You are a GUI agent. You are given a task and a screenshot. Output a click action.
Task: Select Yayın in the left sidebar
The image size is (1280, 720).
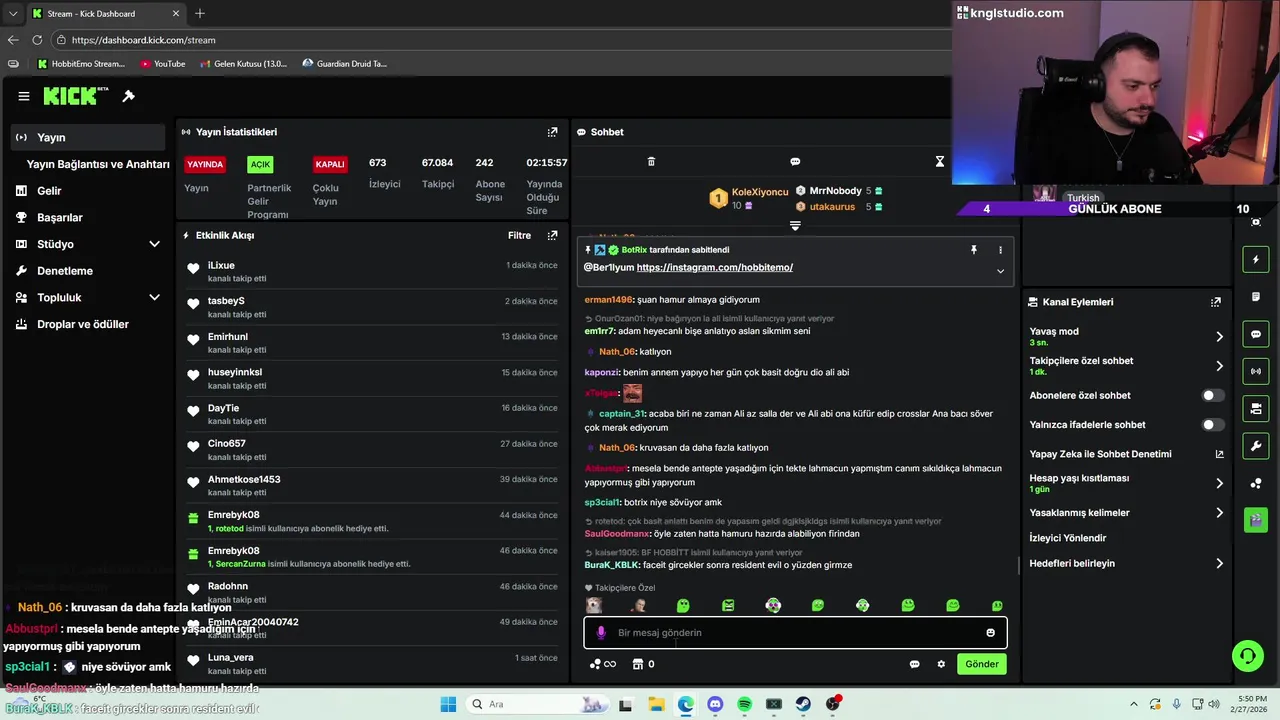[x=88, y=137]
